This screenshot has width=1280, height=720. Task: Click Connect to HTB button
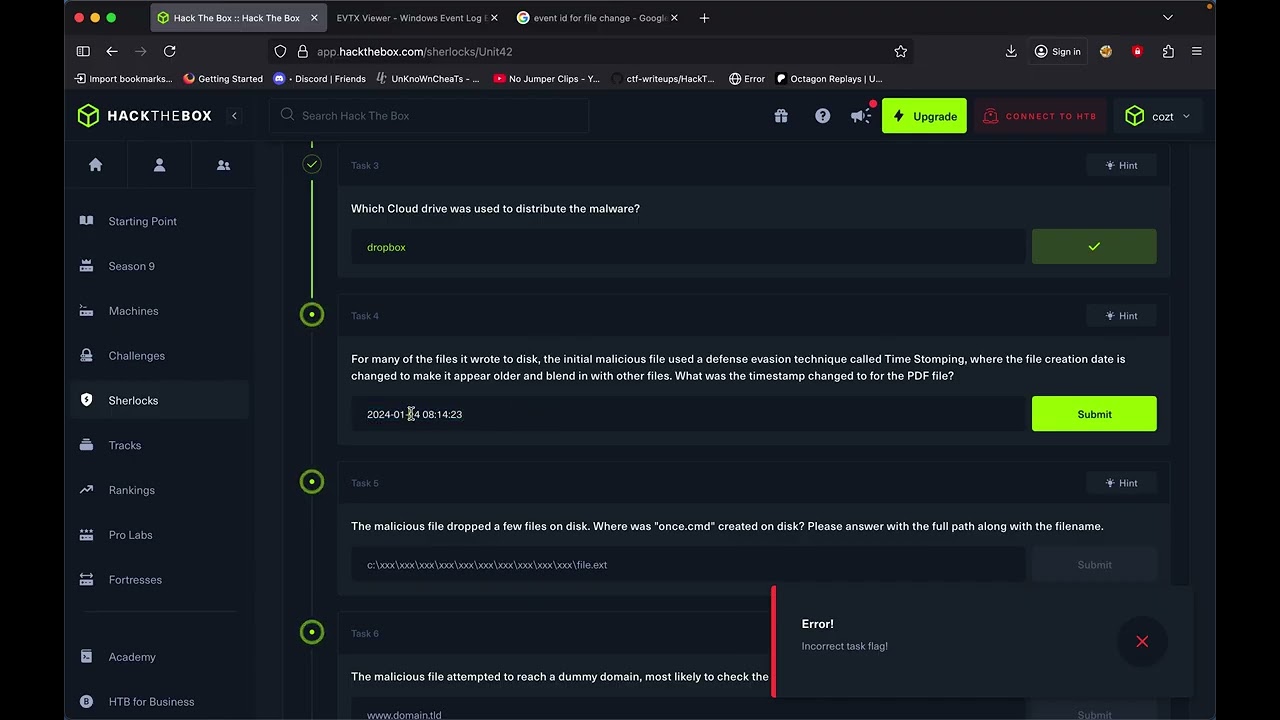pyautogui.click(x=1040, y=116)
